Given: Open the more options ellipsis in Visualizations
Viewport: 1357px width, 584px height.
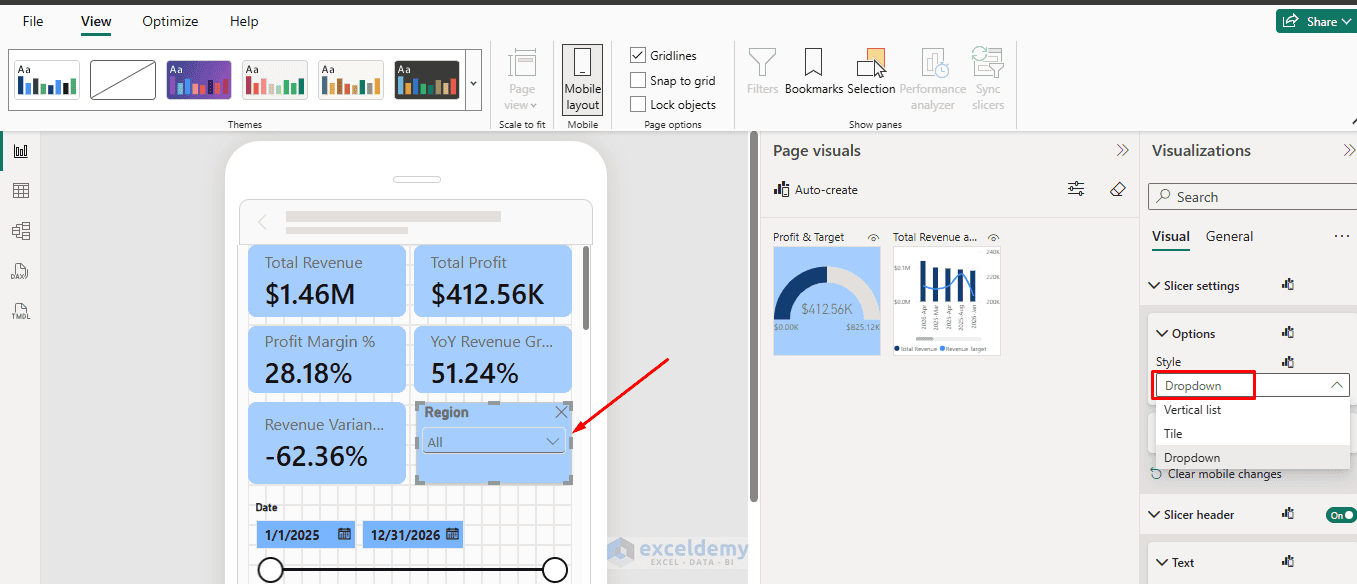Looking at the screenshot, I should pyautogui.click(x=1342, y=237).
